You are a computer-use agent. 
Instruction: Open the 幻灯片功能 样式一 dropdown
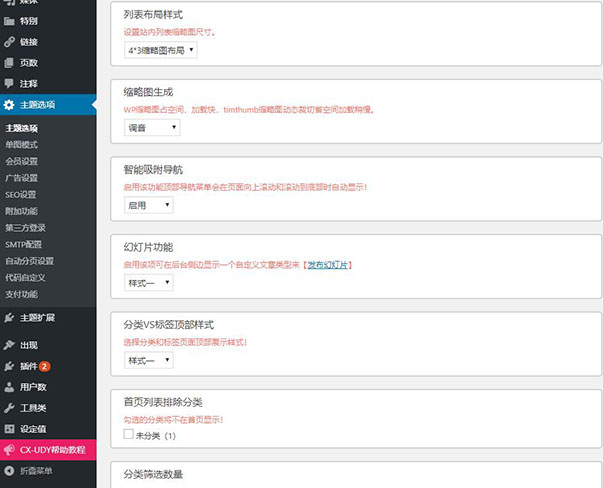(x=148, y=283)
